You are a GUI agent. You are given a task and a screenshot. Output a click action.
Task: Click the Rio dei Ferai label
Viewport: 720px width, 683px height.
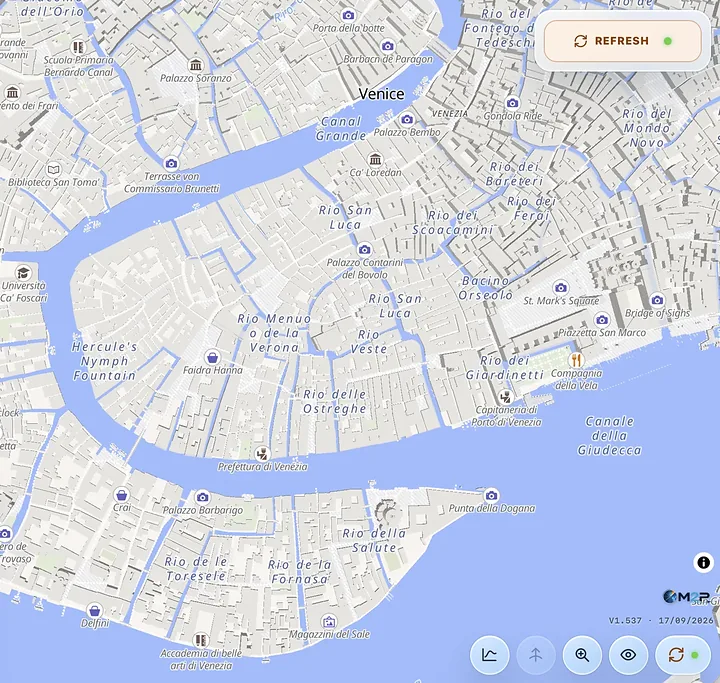tap(532, 208)
